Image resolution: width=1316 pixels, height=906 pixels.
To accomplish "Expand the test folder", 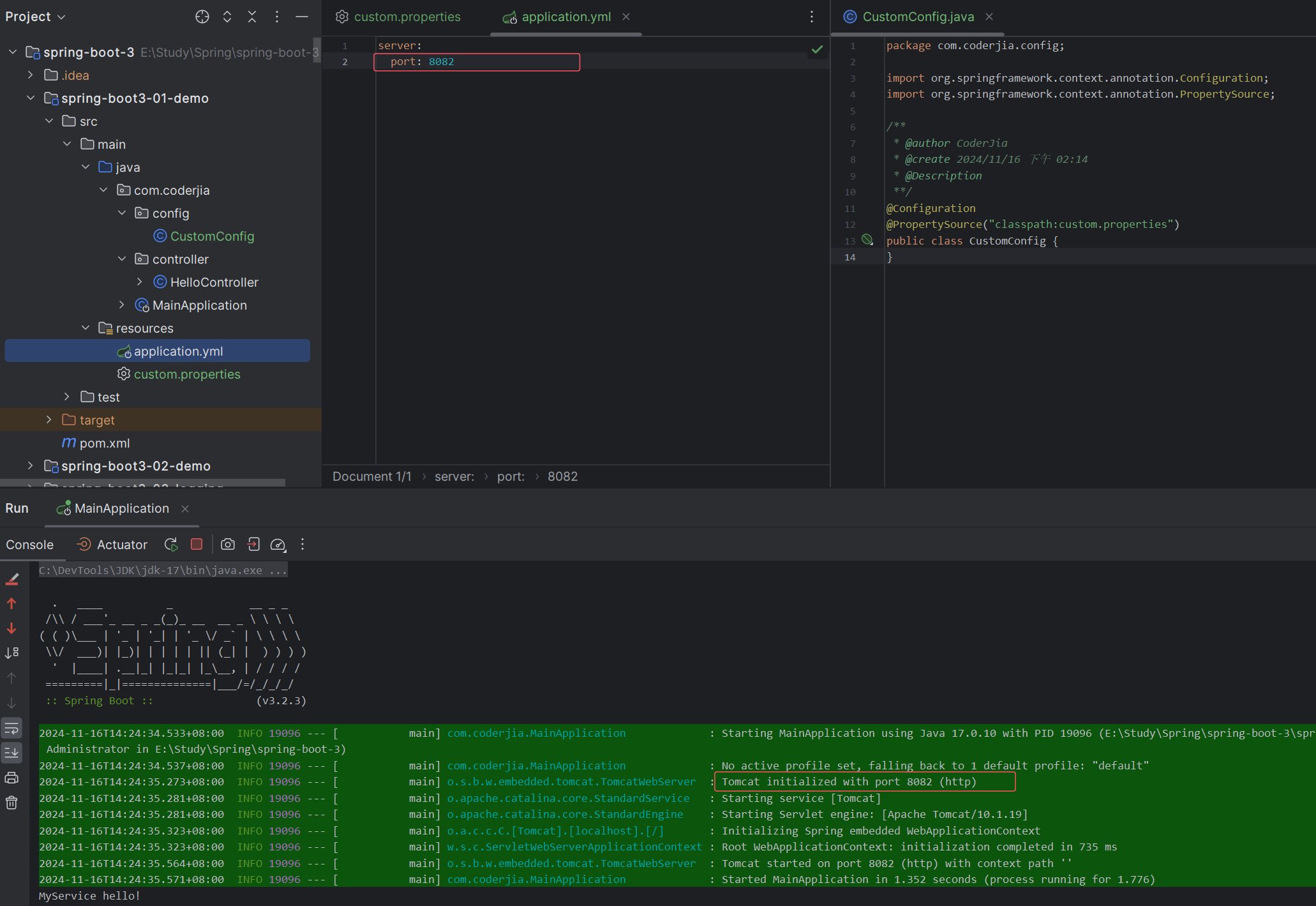I will tap(67, 396).
